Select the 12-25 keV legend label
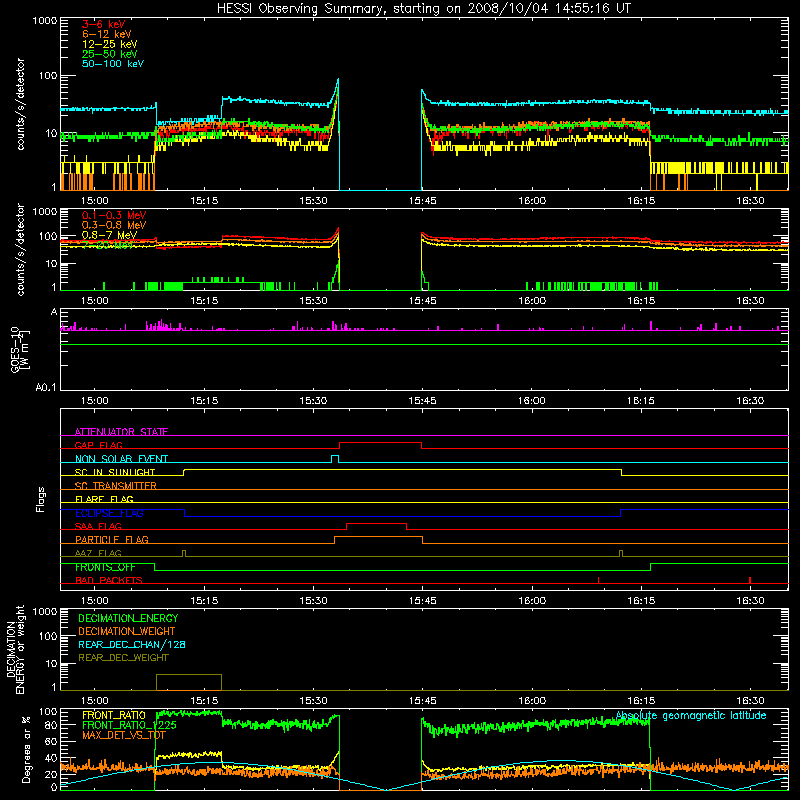800x800 pixels. pos(110,44)
